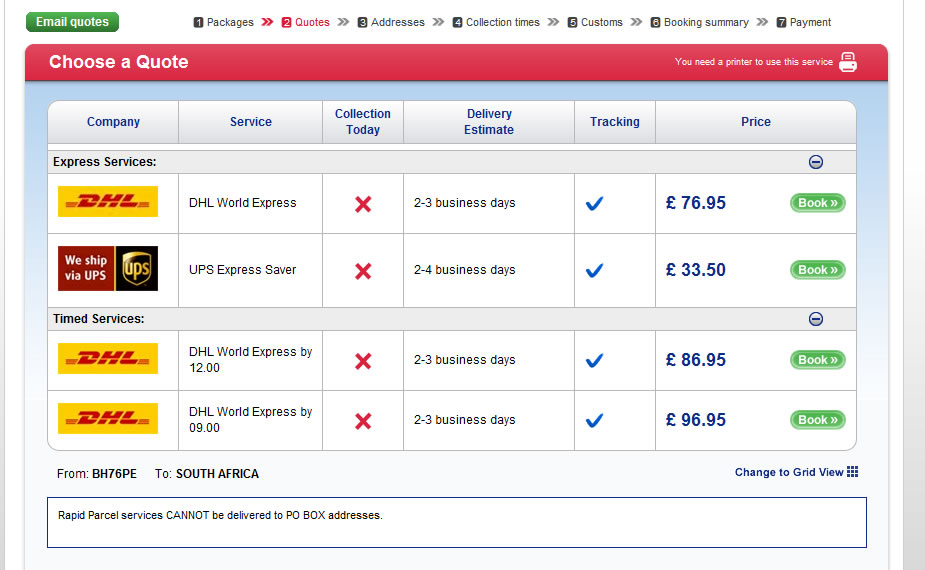Book UPS Express Saver at £33.50

[x=817, y=270]
